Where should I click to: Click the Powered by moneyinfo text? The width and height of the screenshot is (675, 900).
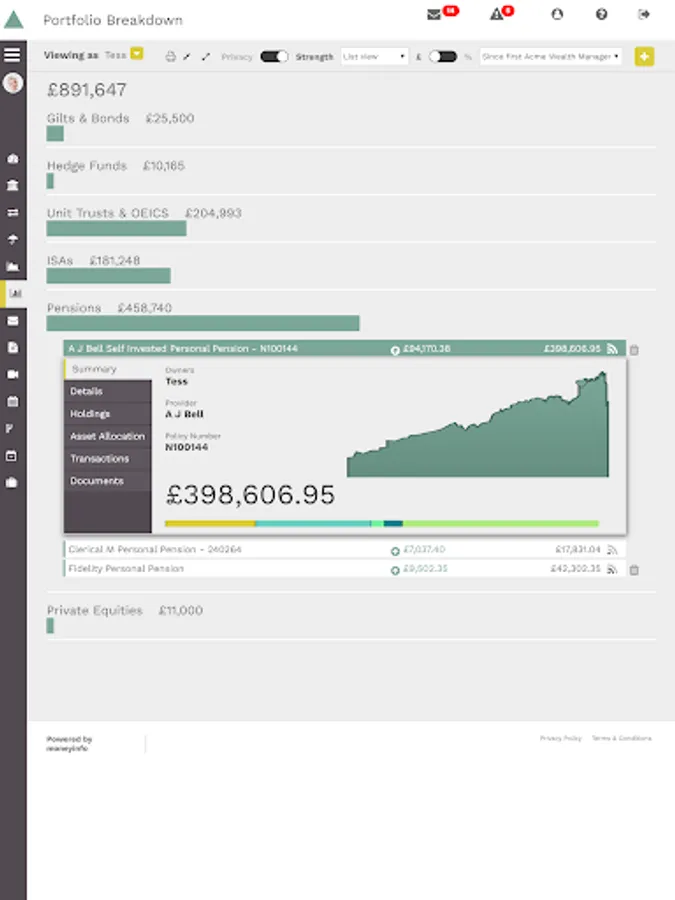tap(69, 744)
